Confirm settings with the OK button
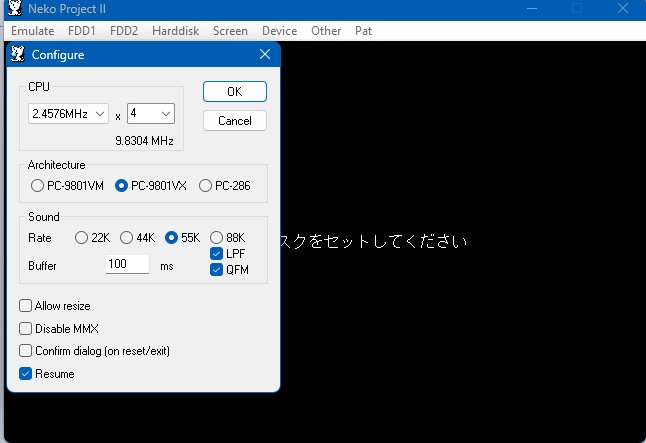The width and height of the screenshot is (646, 443). [235, 91]
